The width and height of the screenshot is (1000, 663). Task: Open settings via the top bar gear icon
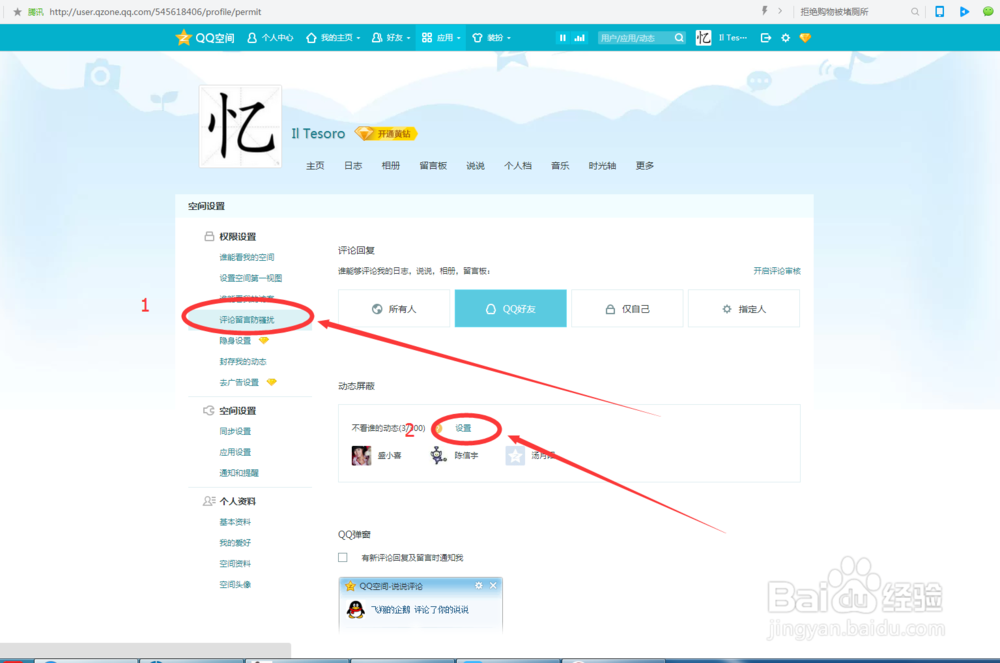[x=786, y=38]
